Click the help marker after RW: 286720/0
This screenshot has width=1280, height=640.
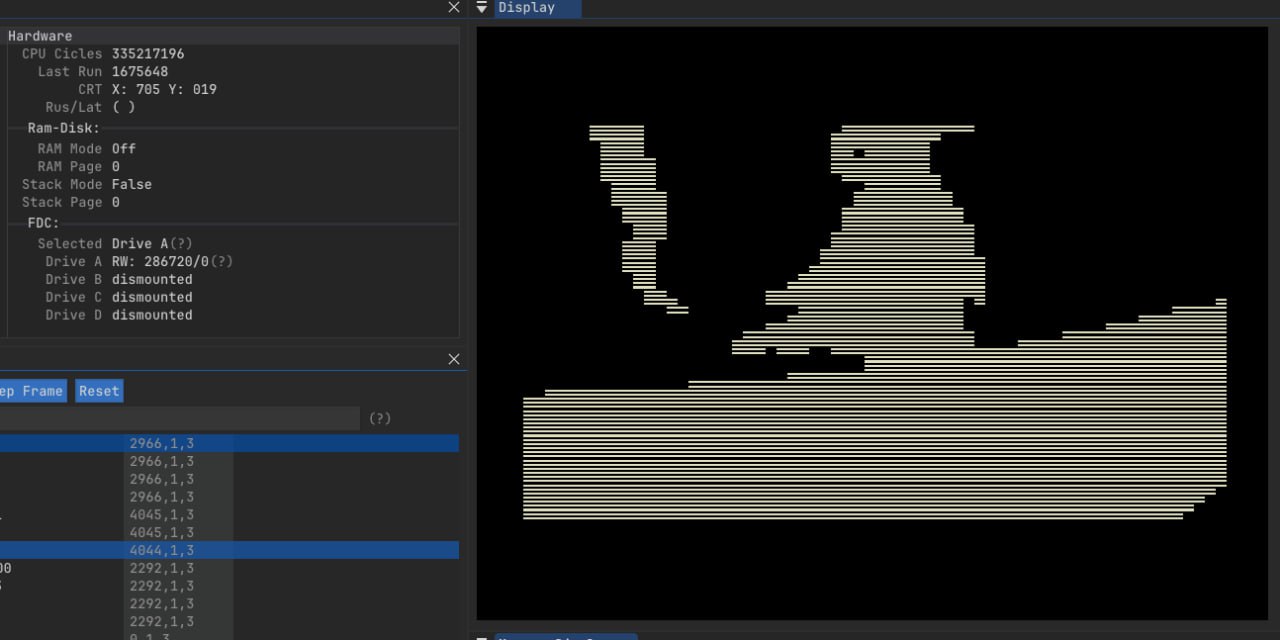[x=222, y=262]
